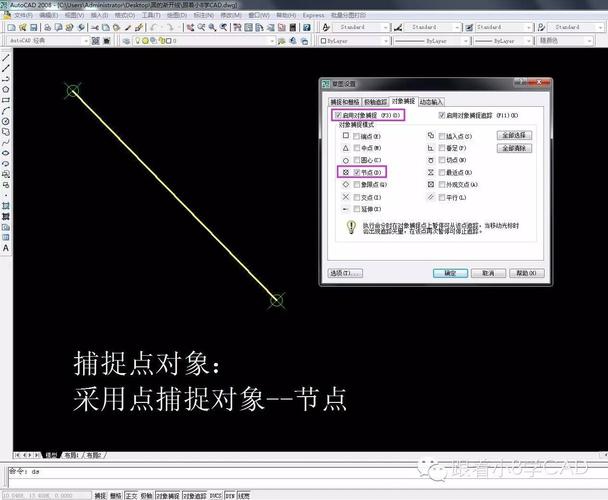Enable 象限点 quadrant snap checkbox

click(357, 185)
